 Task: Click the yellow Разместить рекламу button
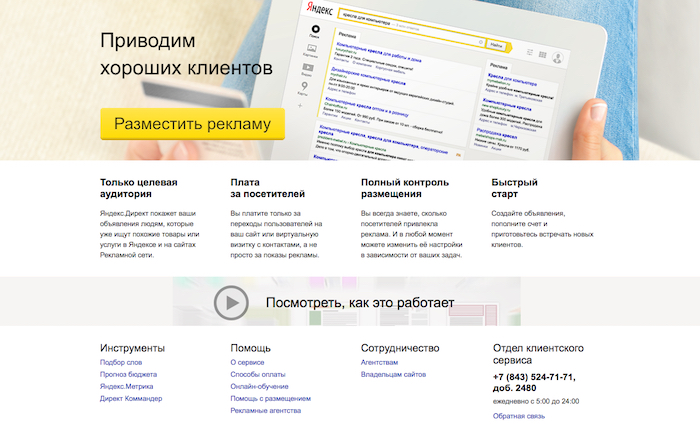point(192,124)
